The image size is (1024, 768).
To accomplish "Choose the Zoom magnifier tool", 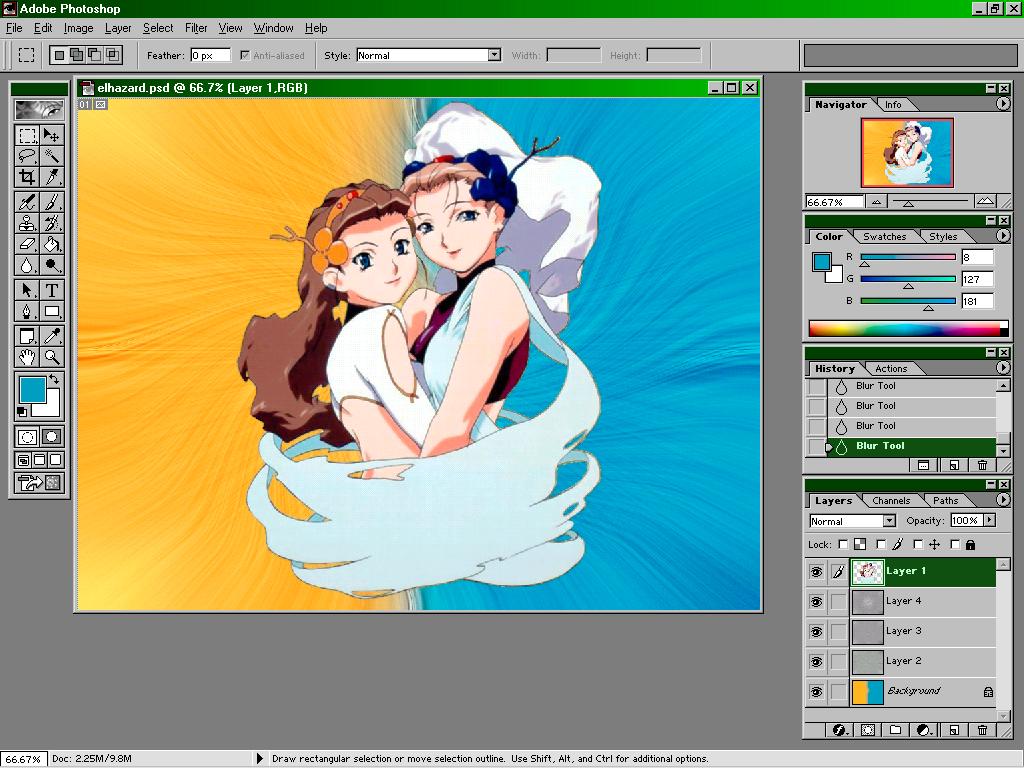I will click(52, 357).
